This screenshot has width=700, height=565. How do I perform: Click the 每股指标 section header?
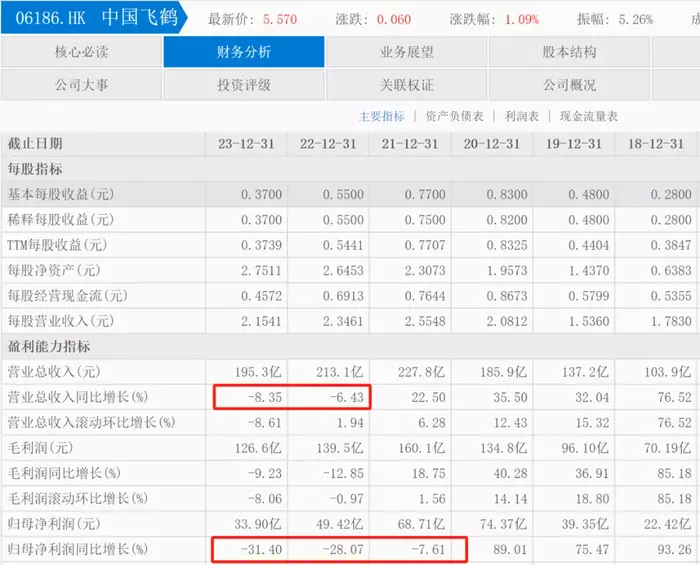[35, 169]
